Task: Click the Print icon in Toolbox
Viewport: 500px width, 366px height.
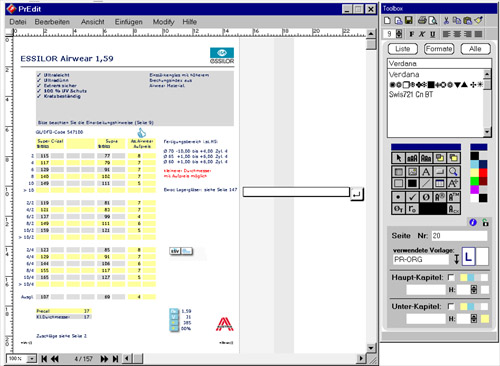Action: click(x=422, y=21)
